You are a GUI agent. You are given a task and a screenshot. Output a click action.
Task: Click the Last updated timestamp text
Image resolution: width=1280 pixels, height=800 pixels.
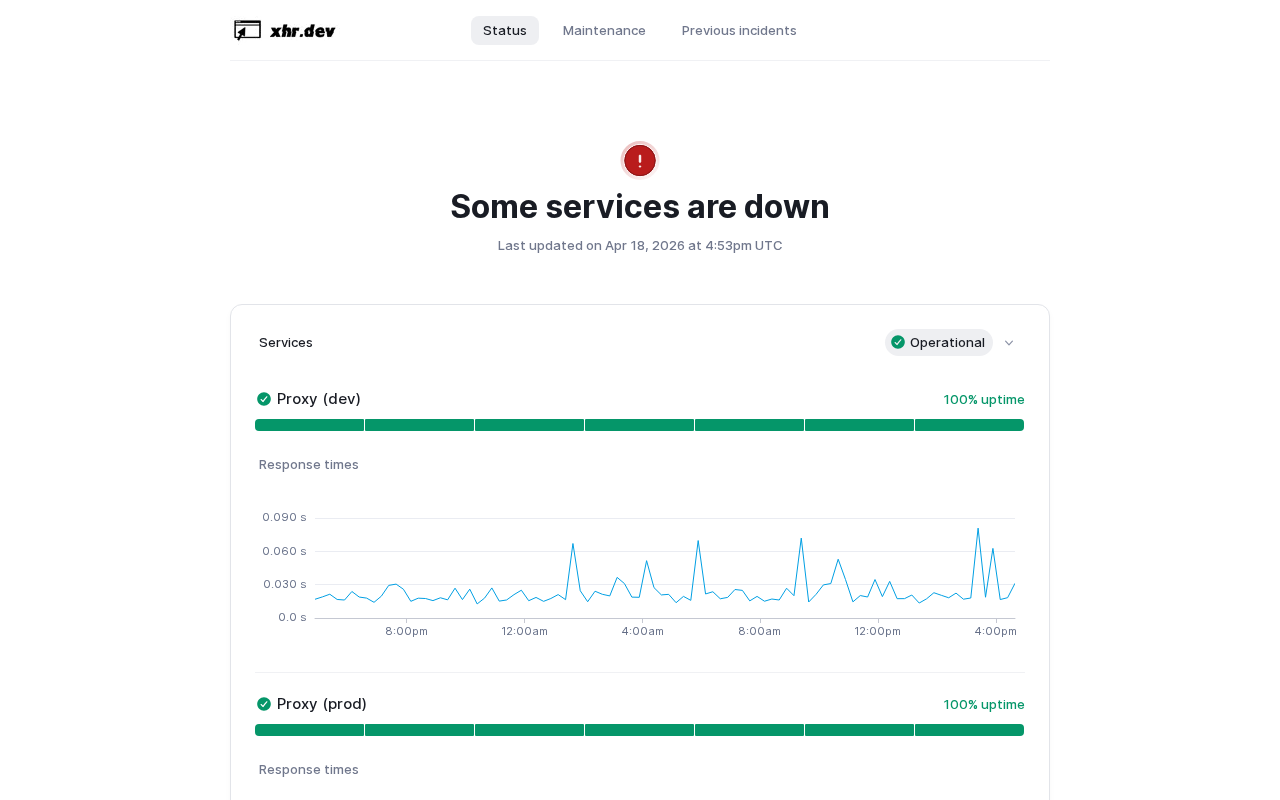click(x=640, y=245)
